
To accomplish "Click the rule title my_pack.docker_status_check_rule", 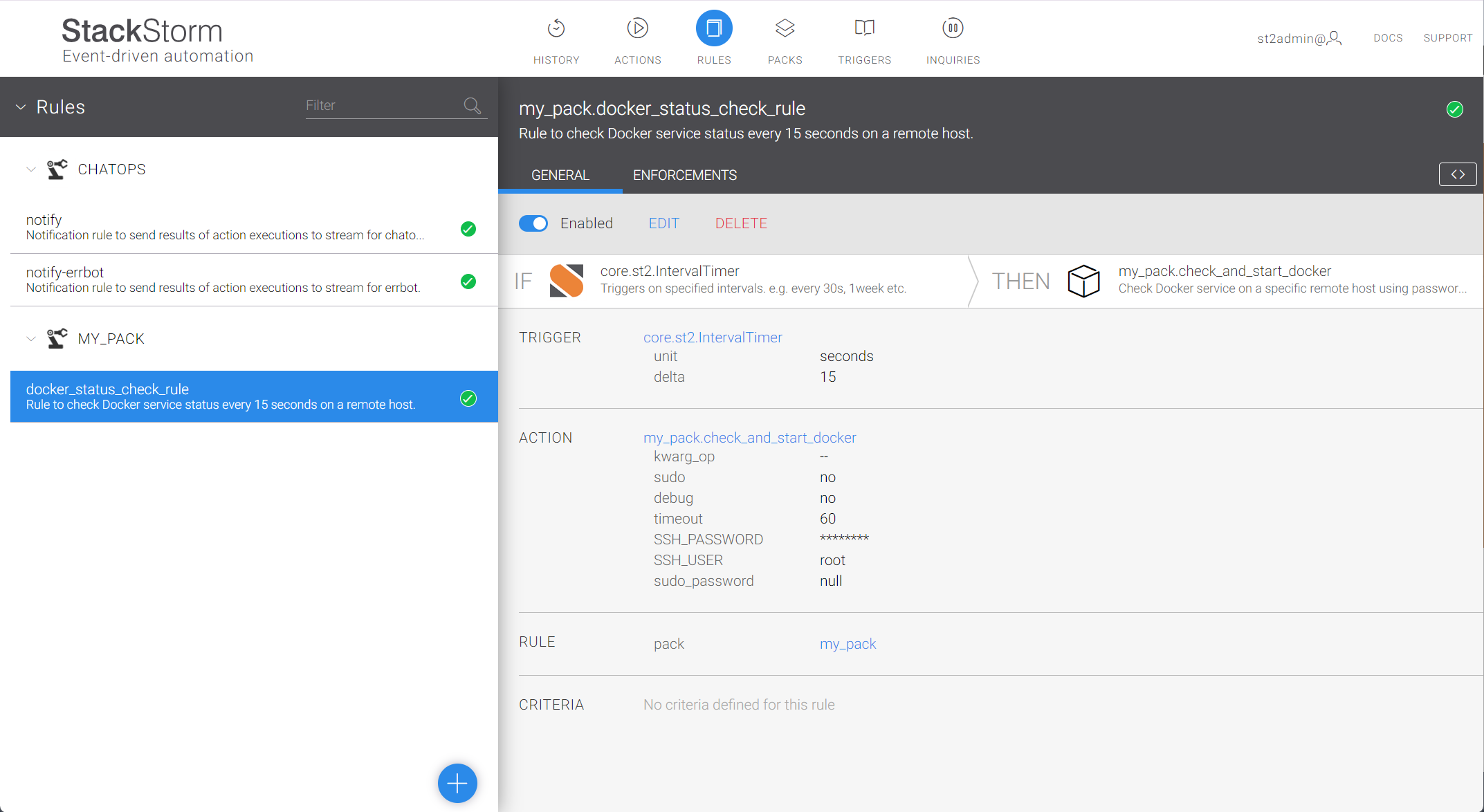I will [x=662, y=109].
